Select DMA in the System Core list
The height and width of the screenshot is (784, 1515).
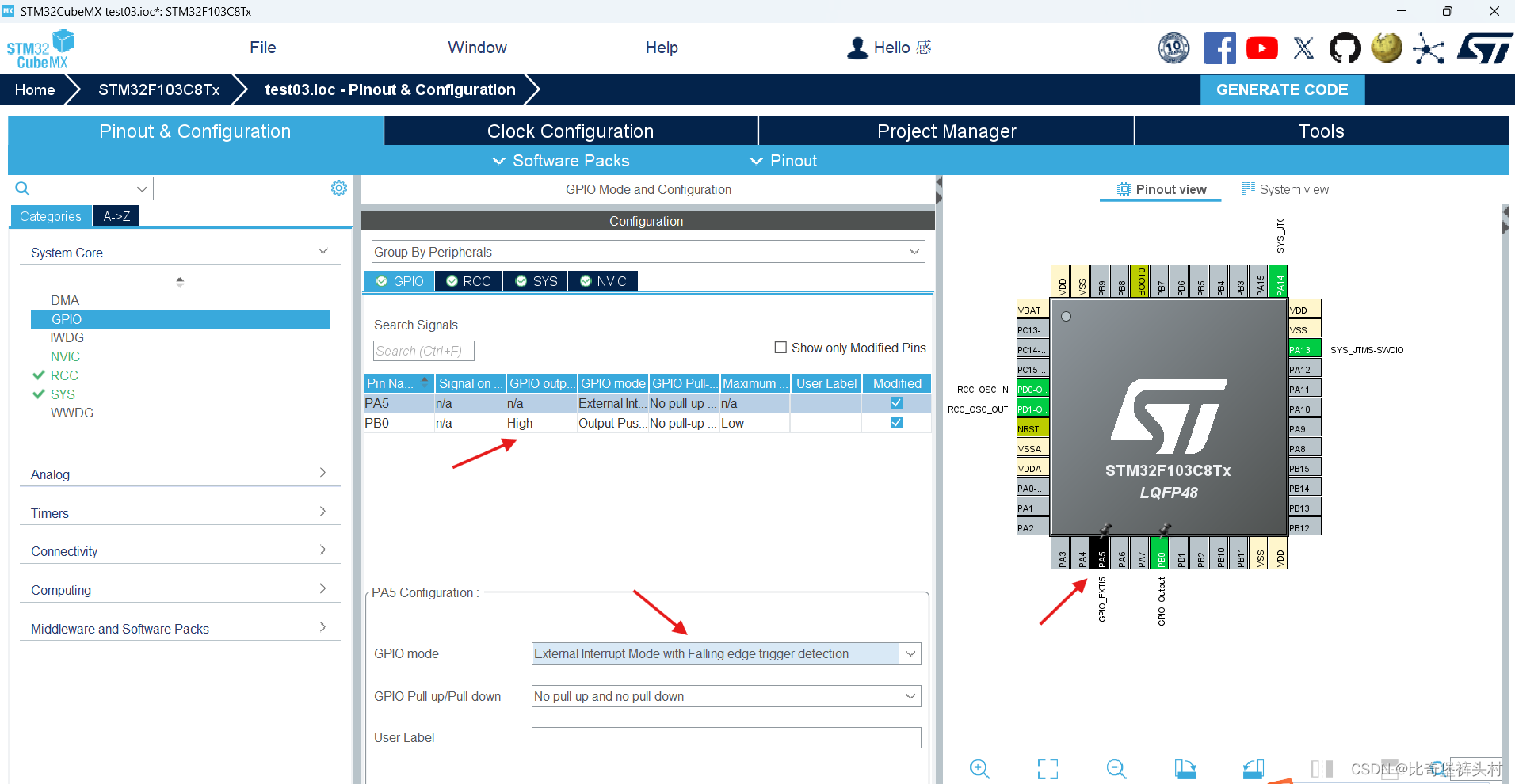pos(65,300)
